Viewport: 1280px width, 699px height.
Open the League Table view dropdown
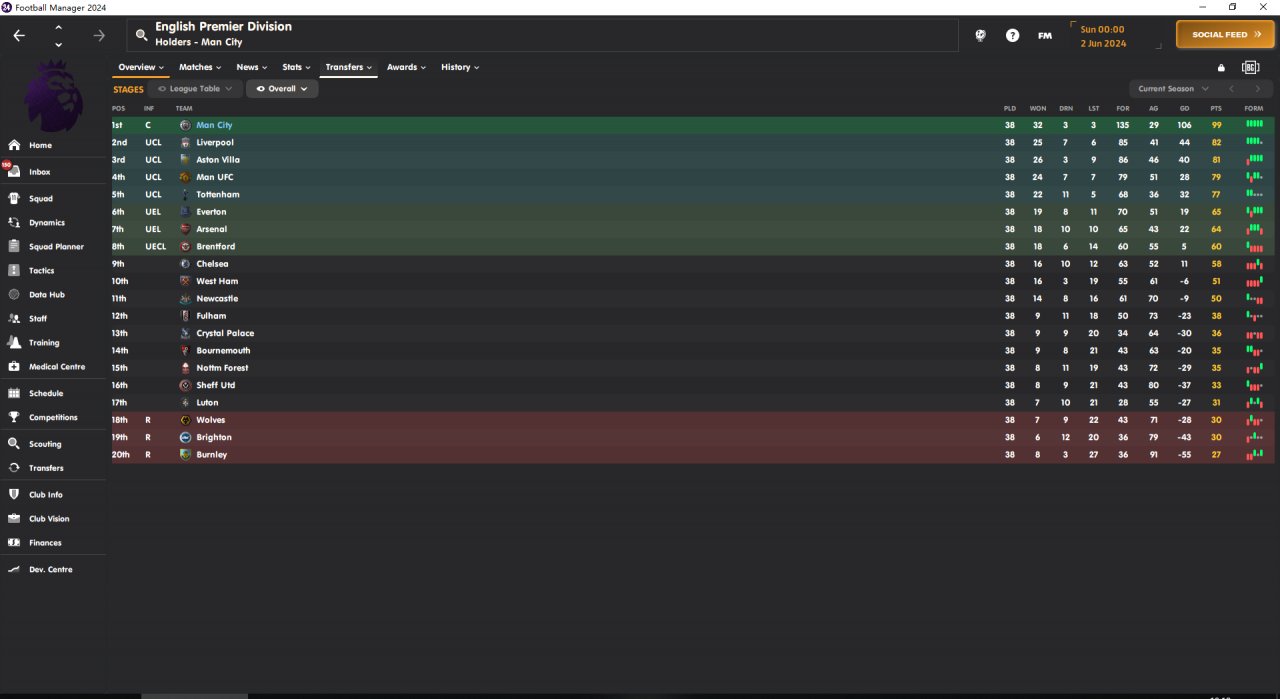[x=196, y=89]
